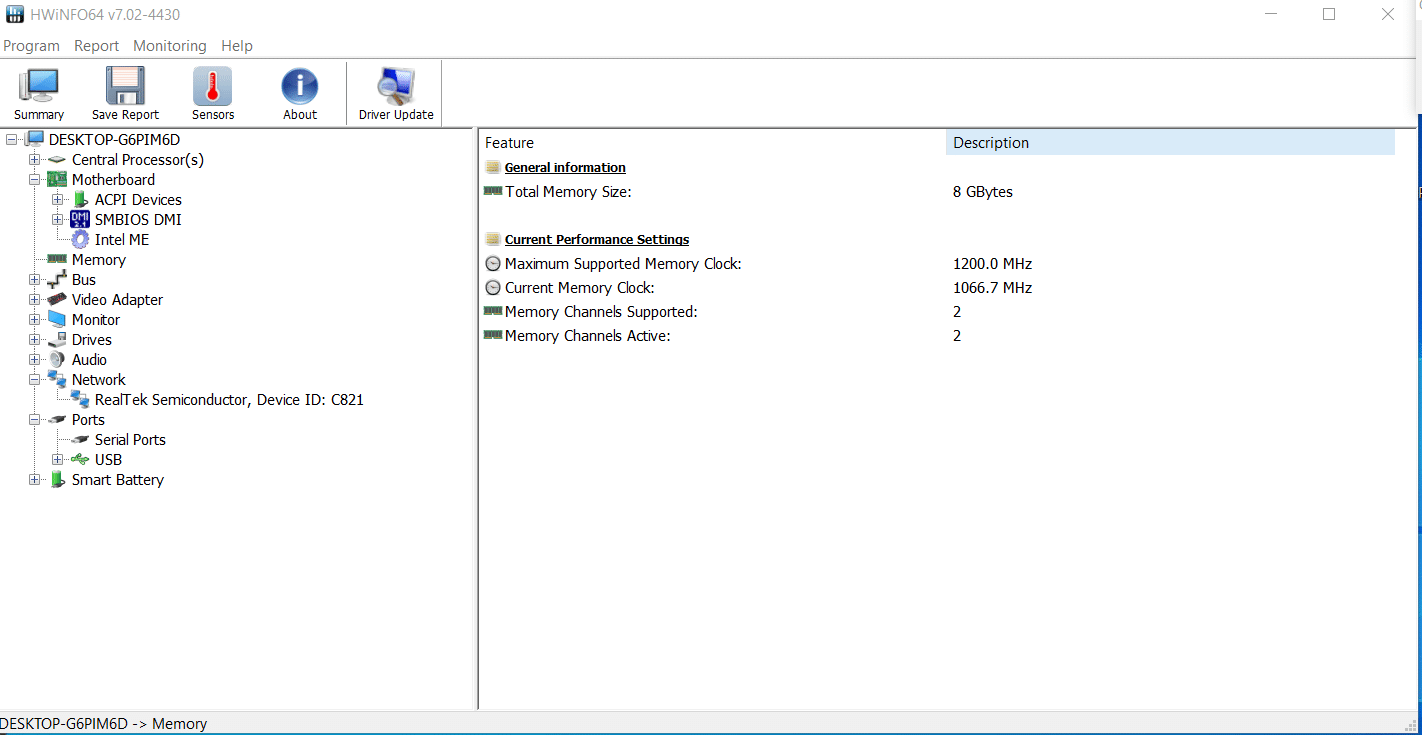Click the Central Processor(s) chip icon
The width and height of the screenshot is (1422, 735).
coord(57,159)
